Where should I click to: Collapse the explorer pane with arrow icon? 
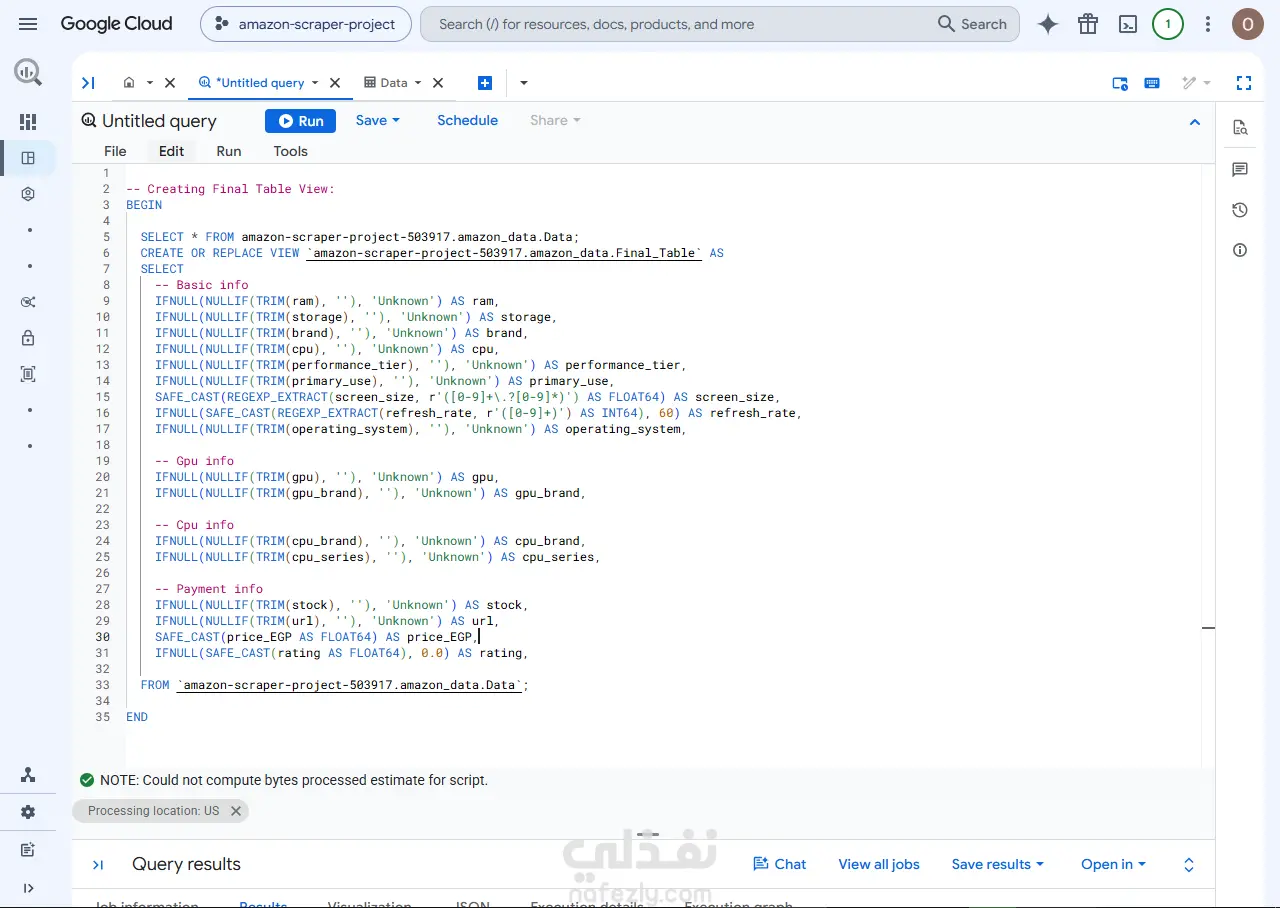click(88, 83)
